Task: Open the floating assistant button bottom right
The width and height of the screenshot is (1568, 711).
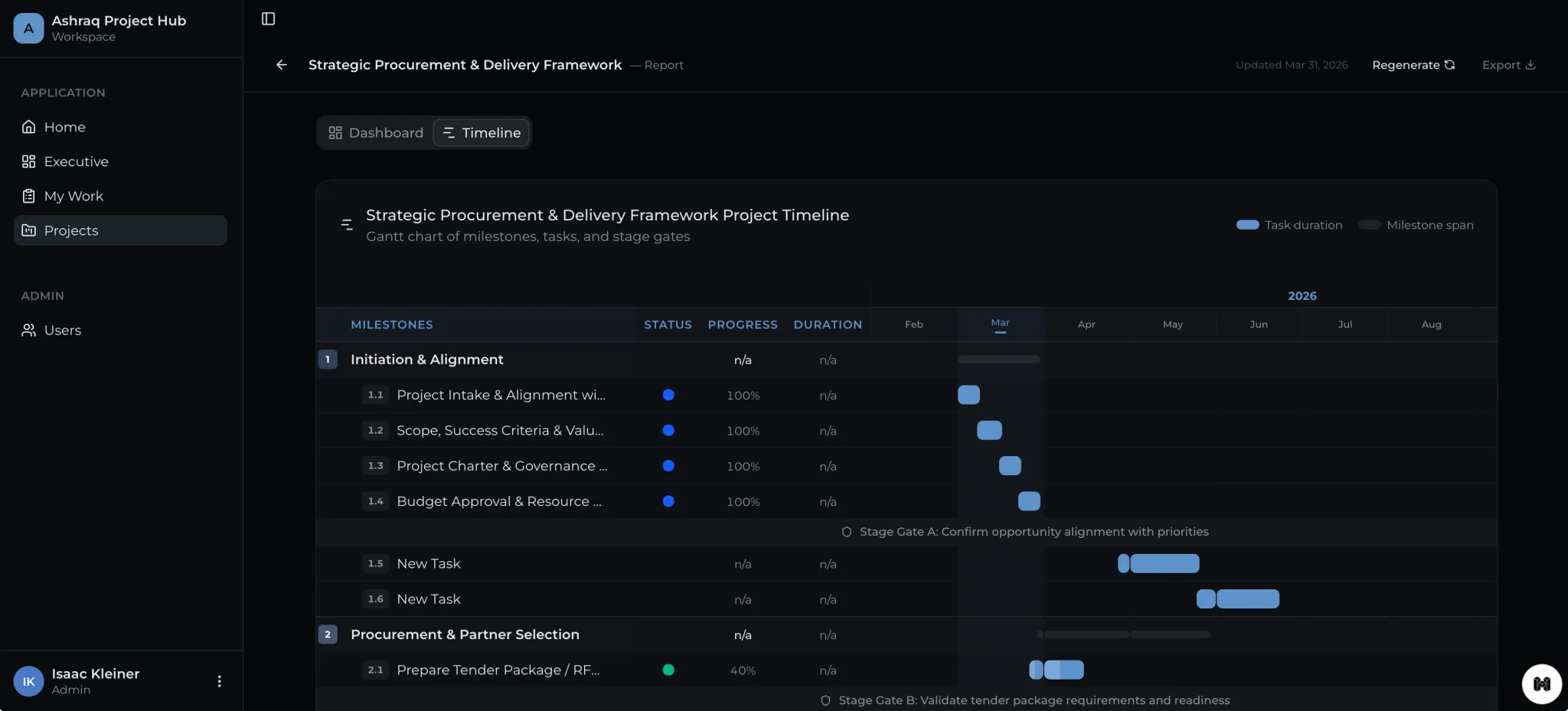Action: coord(1541,683)
